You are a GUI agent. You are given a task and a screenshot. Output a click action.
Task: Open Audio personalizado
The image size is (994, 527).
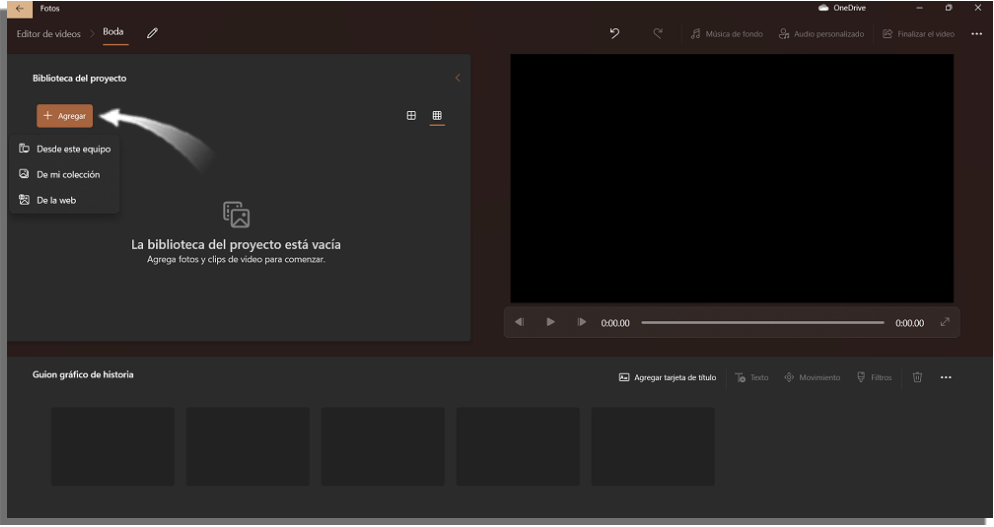point(821,34)
